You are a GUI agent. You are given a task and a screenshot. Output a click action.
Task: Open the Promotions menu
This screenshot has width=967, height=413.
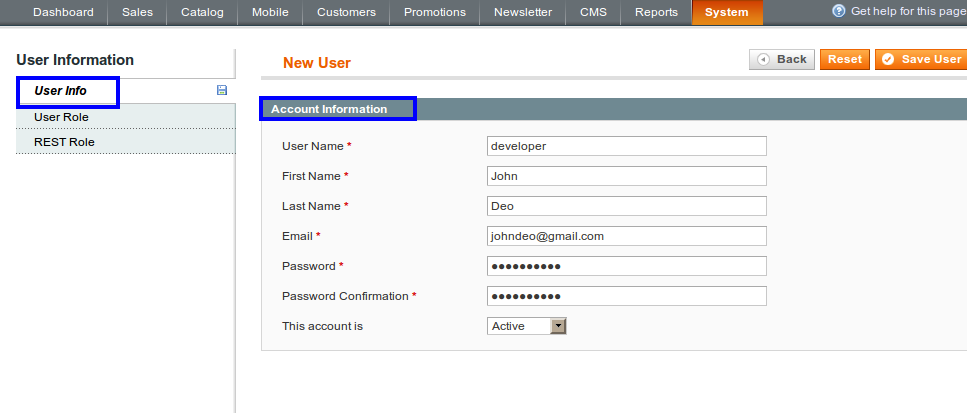[x=435, y=13]
